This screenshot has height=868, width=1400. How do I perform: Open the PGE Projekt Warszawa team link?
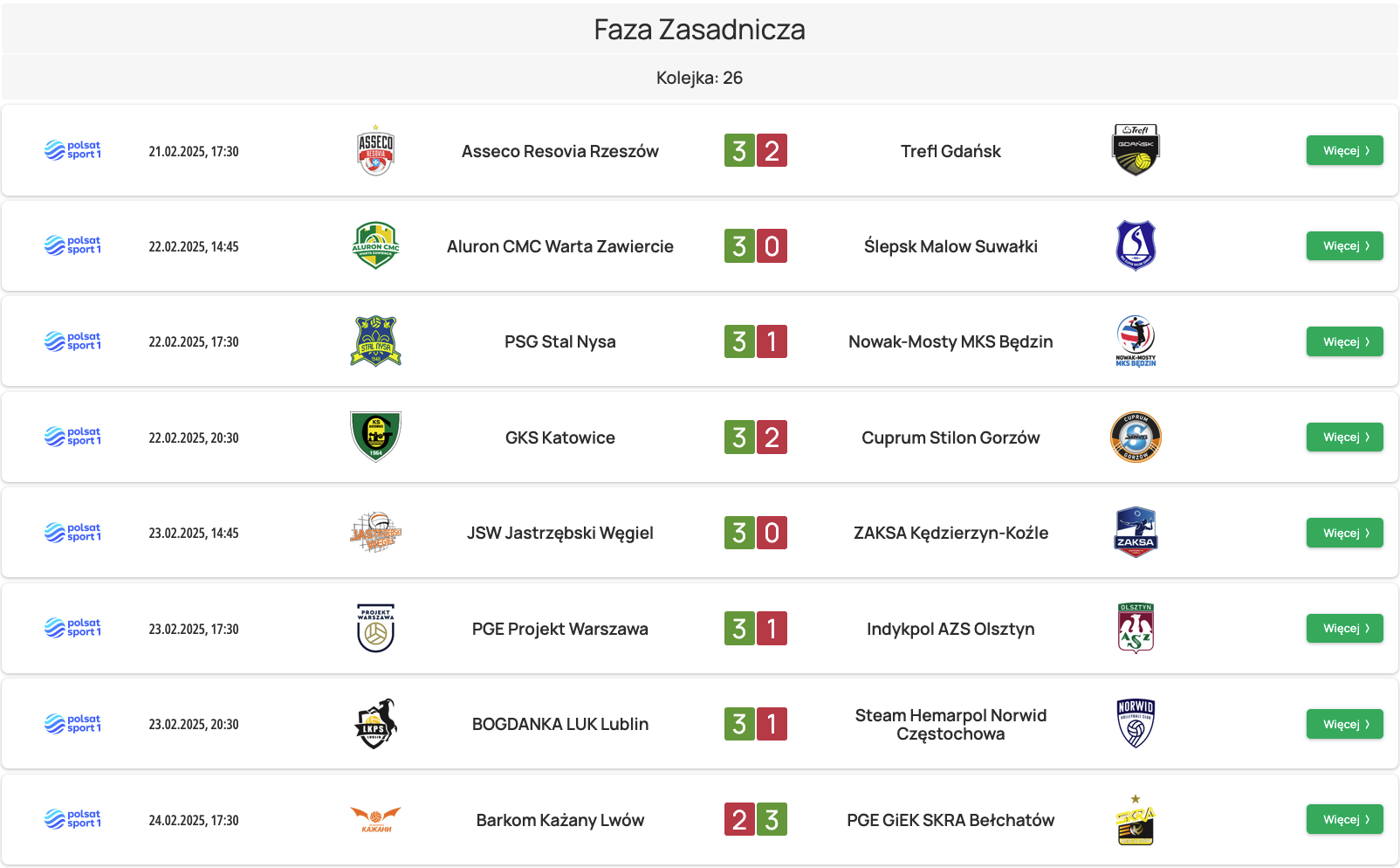559,629
